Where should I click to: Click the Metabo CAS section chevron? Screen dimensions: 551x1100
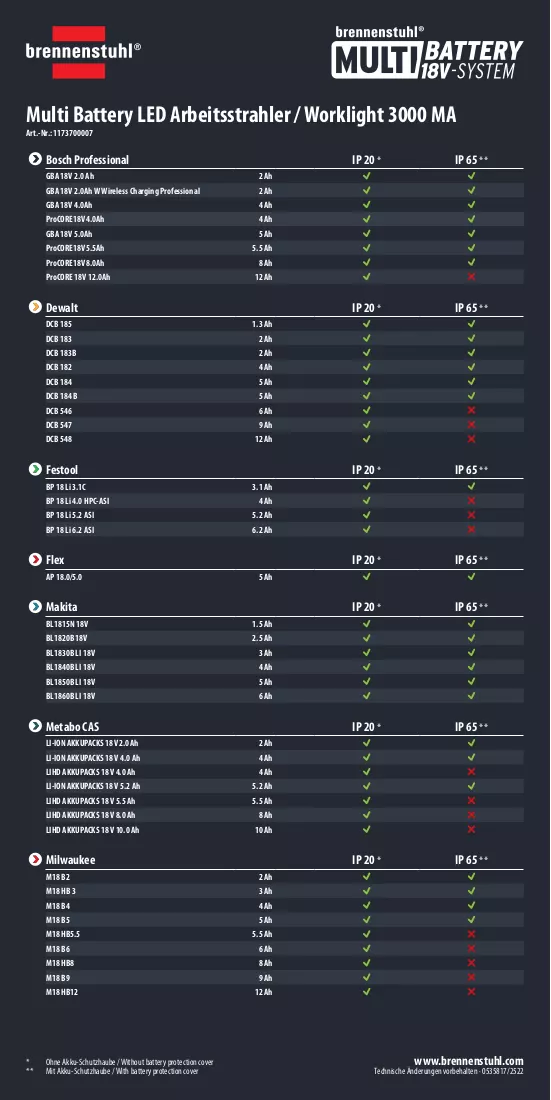pyautogui.click(x=34, y=726)
